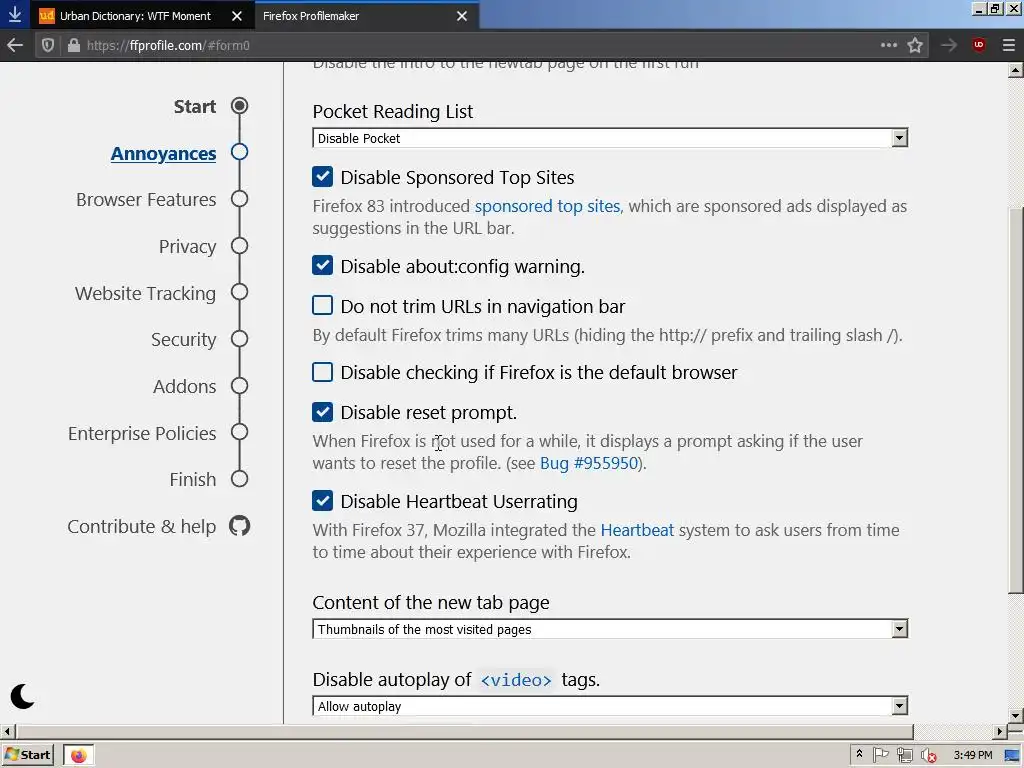Click the forward navigation arrow
Image resolution: width=1024 pixels, height=768 pixels.
(x=949, y=45)
